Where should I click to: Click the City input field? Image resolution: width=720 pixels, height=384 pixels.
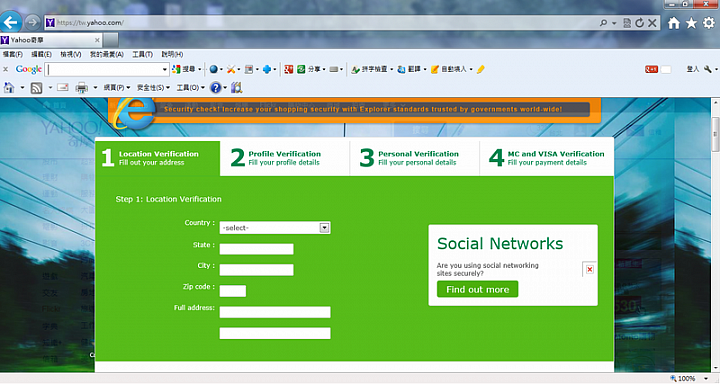[x=256, y=270]
